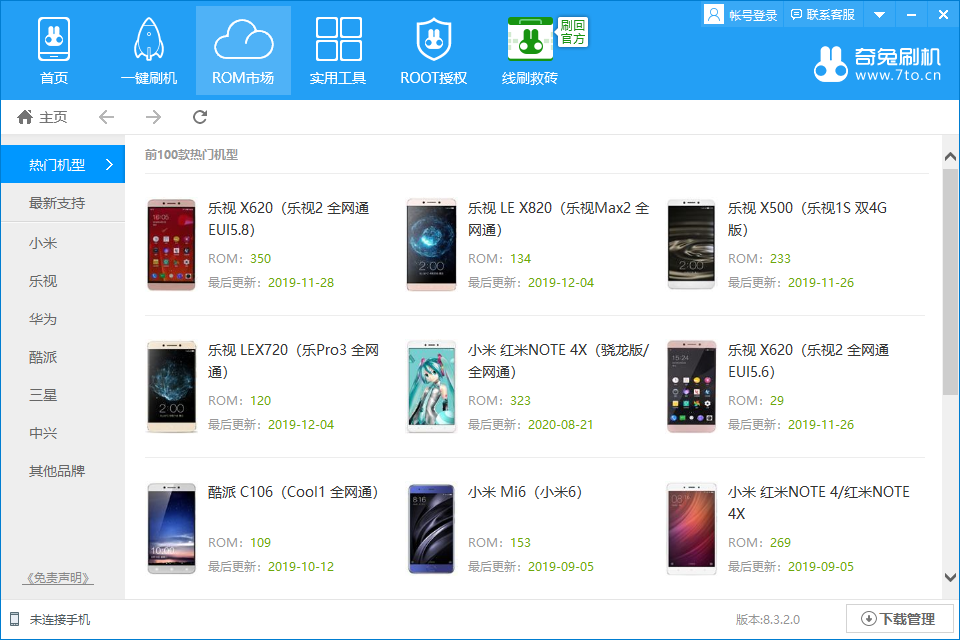Image resolution: width=960 pixels, height=640 pixels.
Task: Refresh the ROM market page
Action: click(x=200, y=117)
